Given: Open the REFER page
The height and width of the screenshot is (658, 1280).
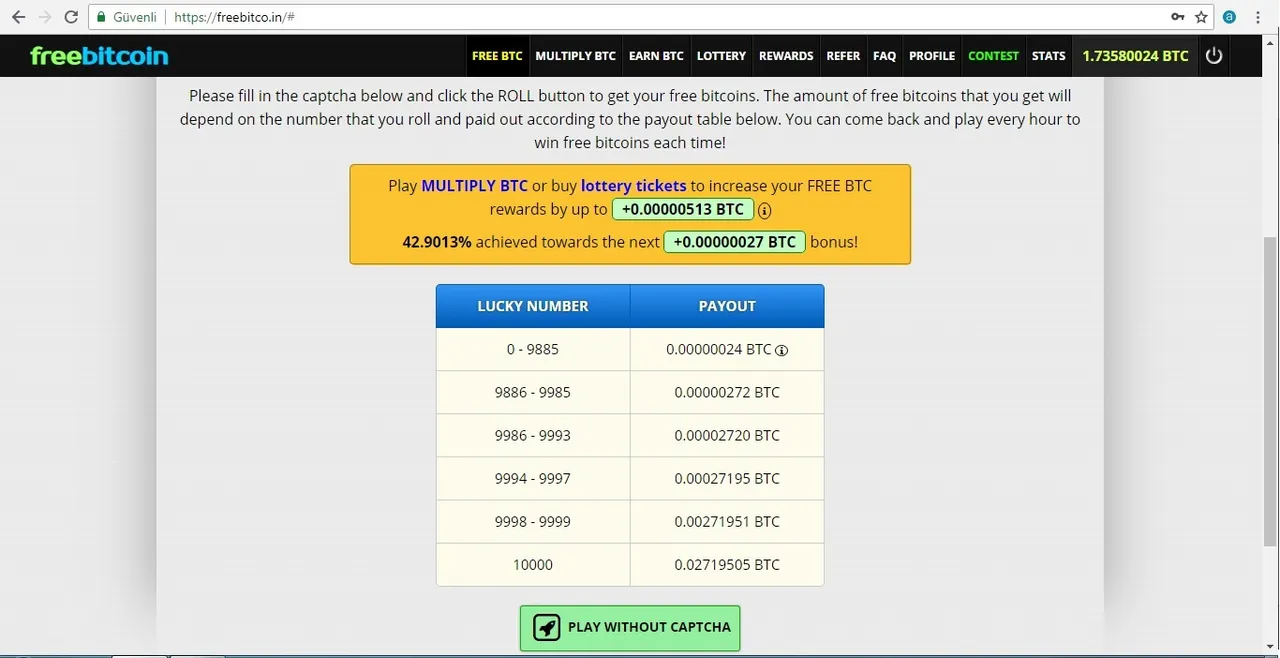Looking at the screenshot, I should pos(843,56).
